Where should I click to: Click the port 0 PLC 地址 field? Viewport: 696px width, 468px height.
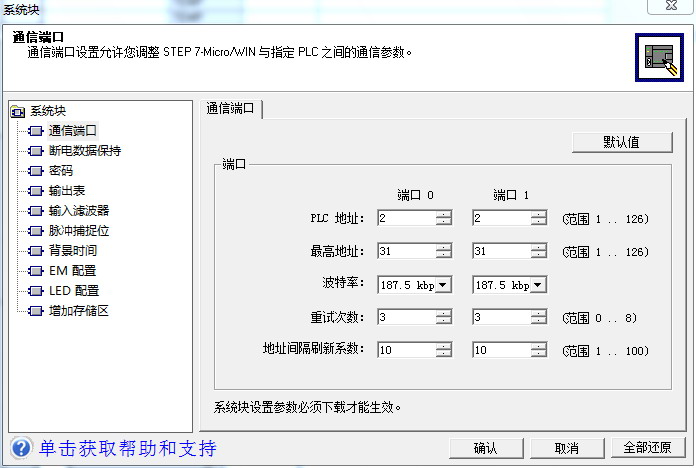coord(406,218)
